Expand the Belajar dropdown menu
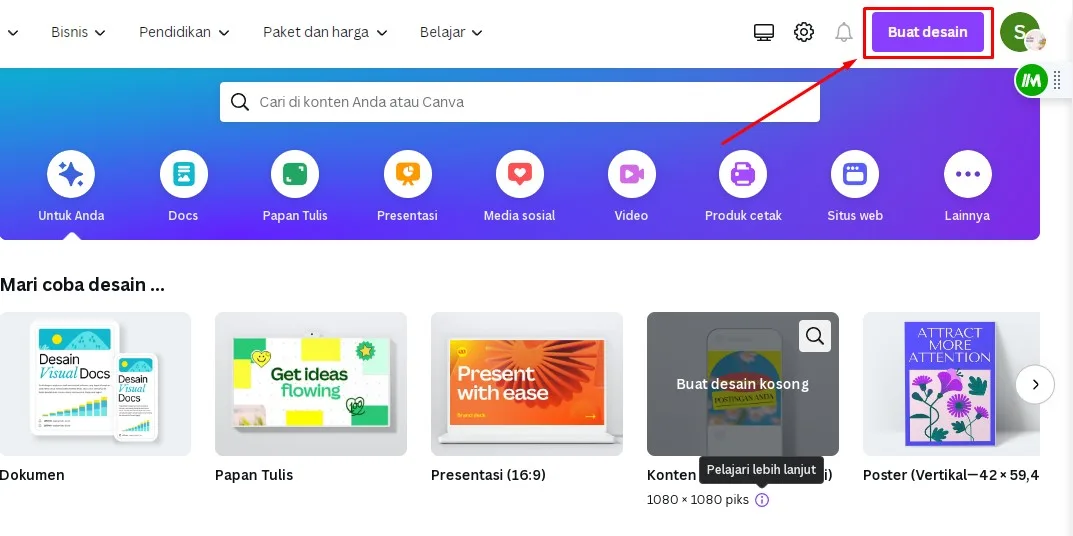 (x=451, y=32)
